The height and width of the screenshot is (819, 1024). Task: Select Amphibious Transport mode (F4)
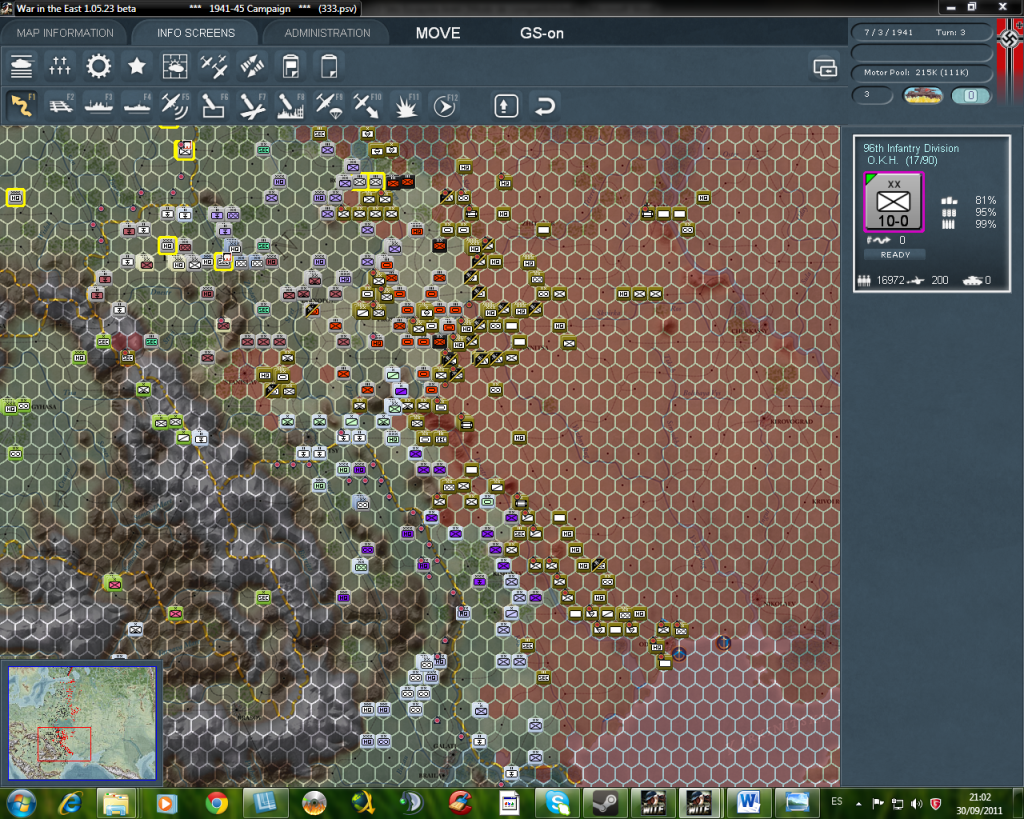(x=137, y=105)
